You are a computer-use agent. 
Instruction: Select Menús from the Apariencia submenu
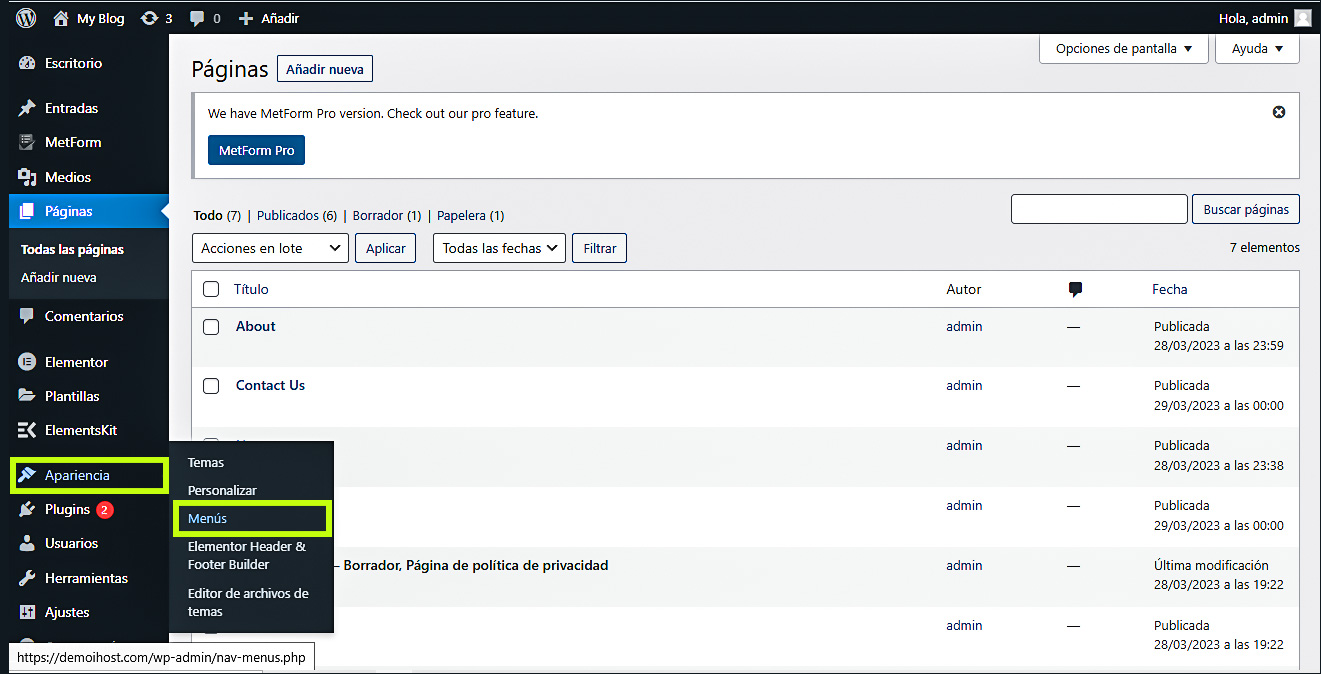click(x=208, y=518)
